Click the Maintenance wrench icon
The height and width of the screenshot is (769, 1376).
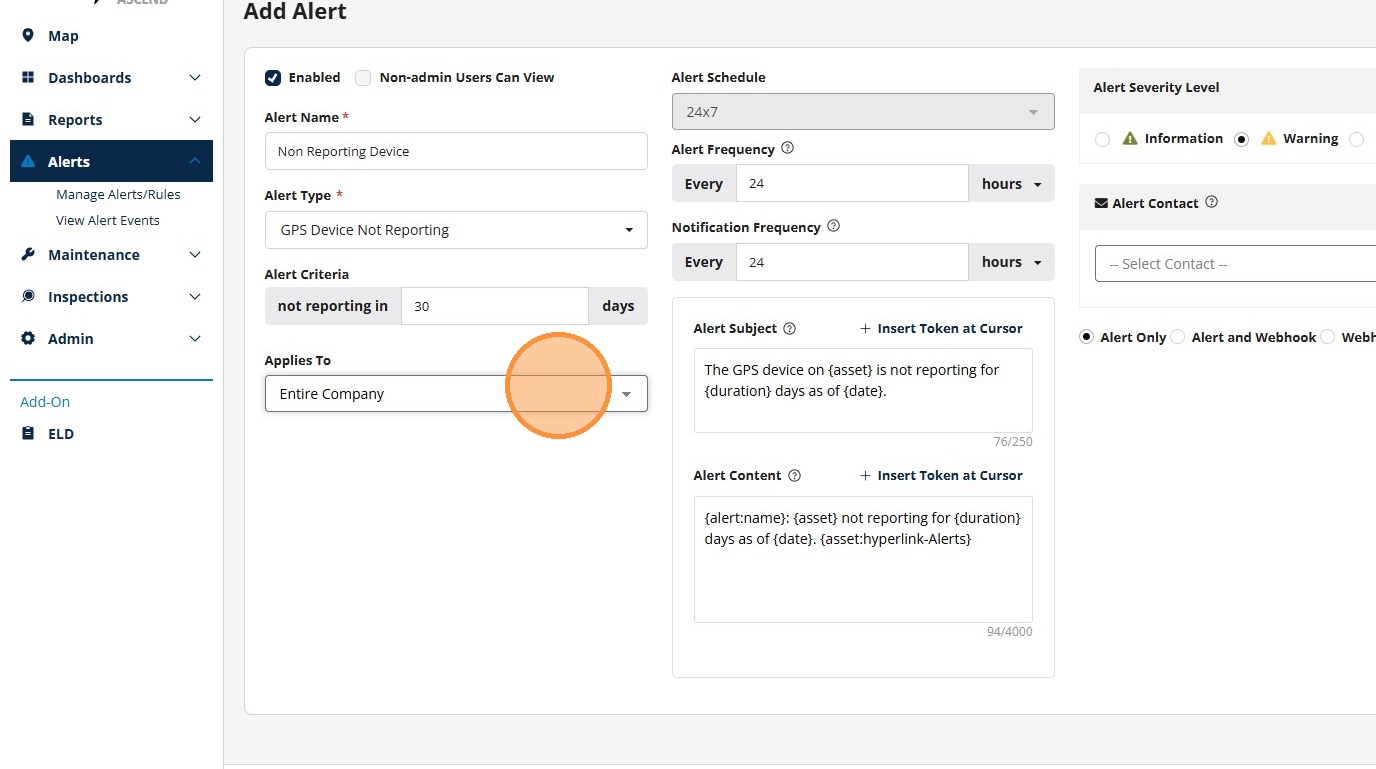28,255
